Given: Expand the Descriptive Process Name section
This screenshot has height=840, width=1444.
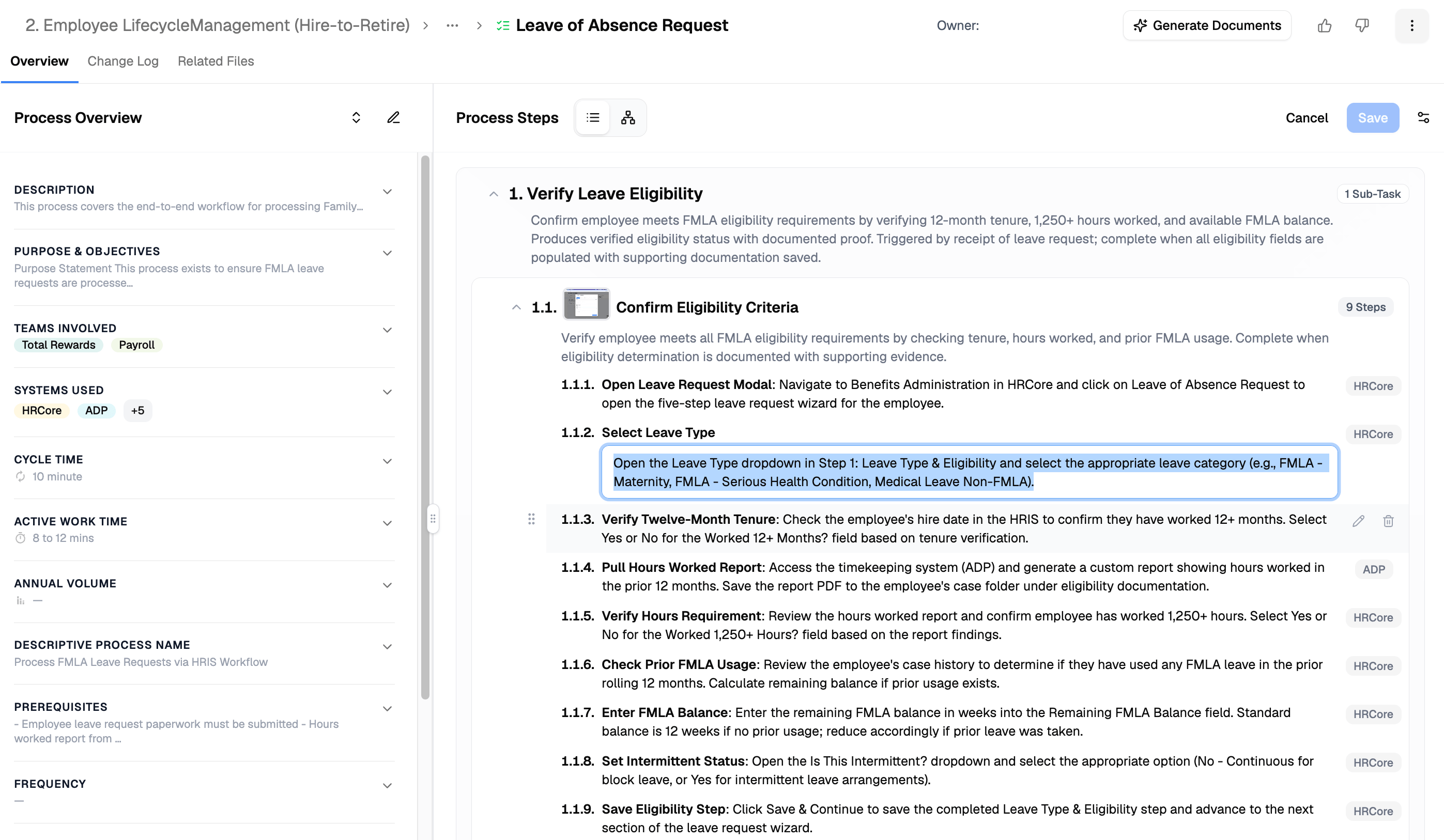Looking at the screenshot, I should tap(388, 646).
